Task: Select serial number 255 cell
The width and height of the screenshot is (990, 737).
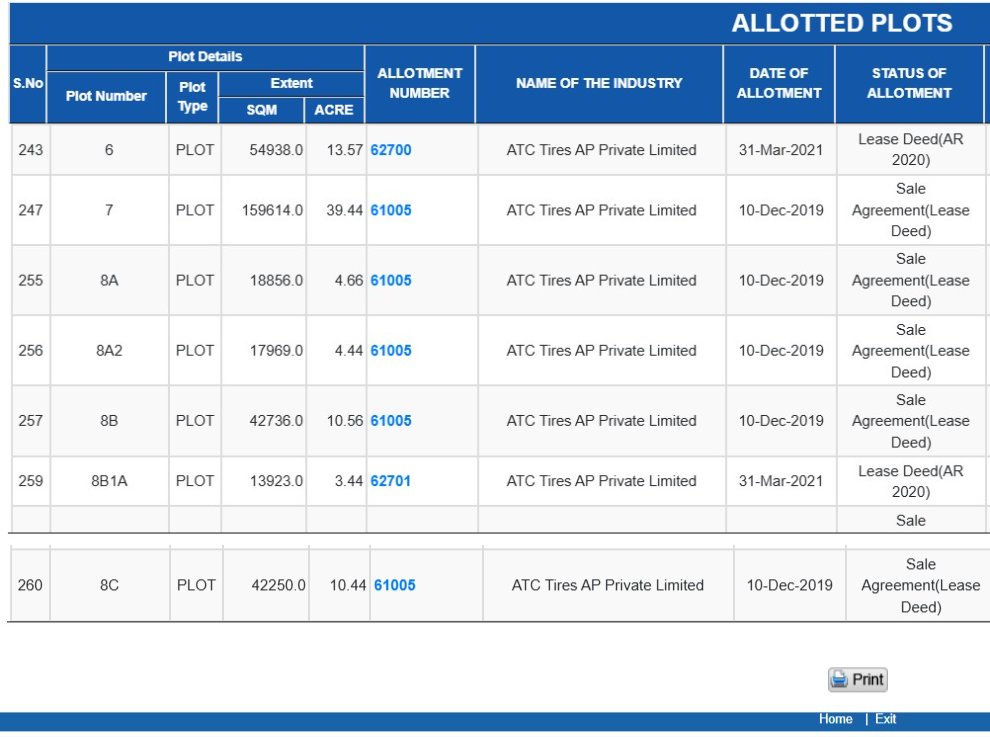Action: [30, 280]
